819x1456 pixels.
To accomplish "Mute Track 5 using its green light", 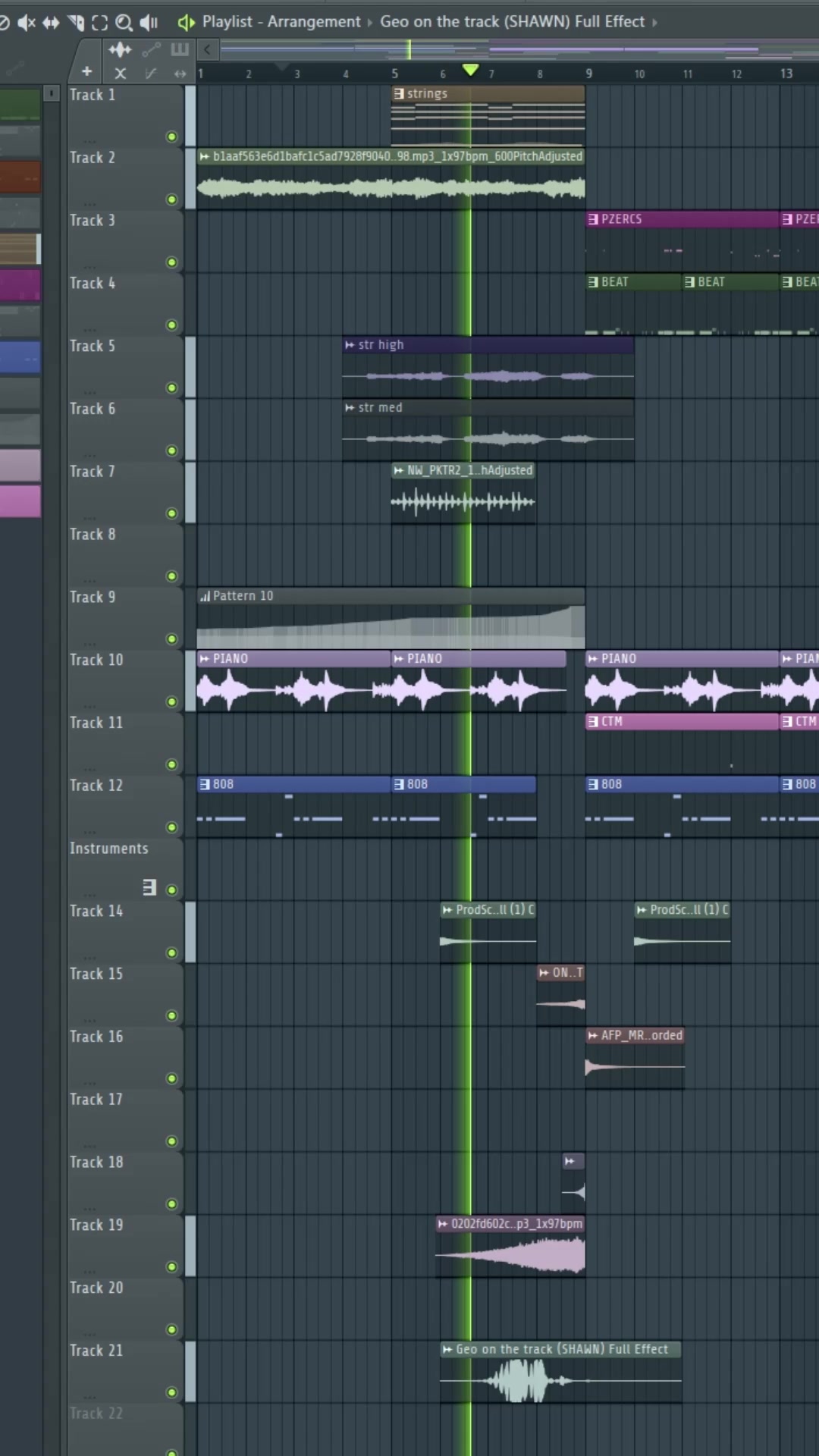I will click(x=171, y=388).
